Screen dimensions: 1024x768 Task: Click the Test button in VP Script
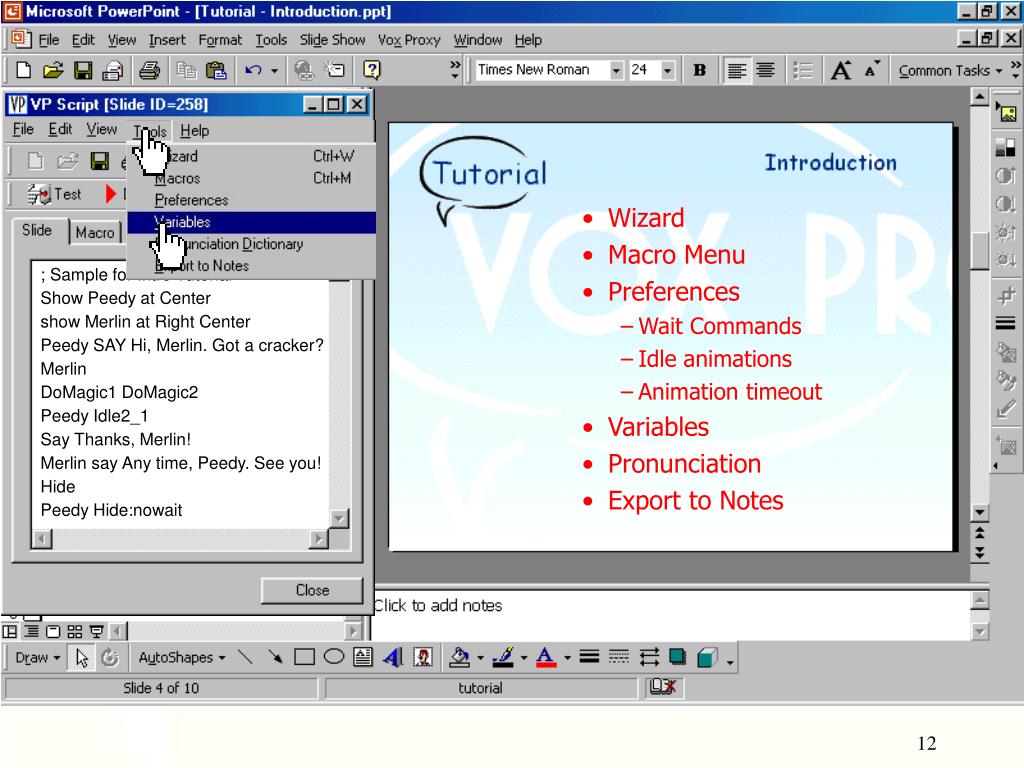(54, 194)
